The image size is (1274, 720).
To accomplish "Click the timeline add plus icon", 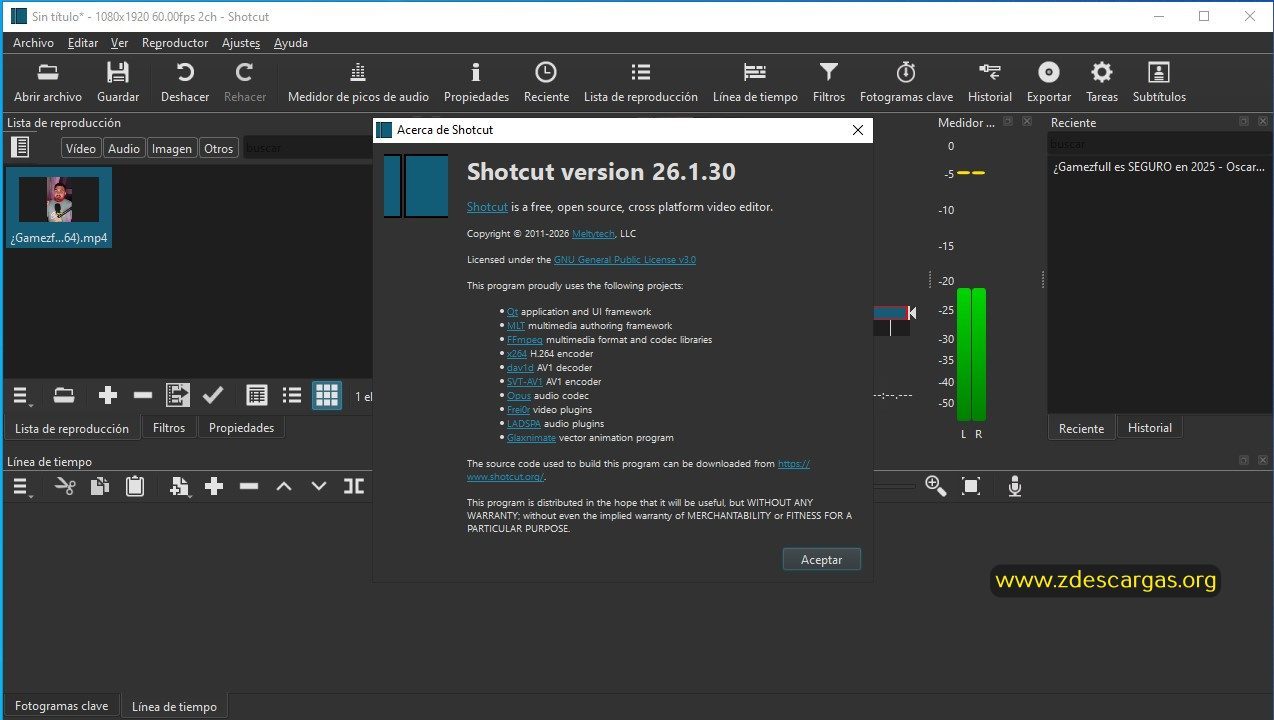I will point(214,486).
